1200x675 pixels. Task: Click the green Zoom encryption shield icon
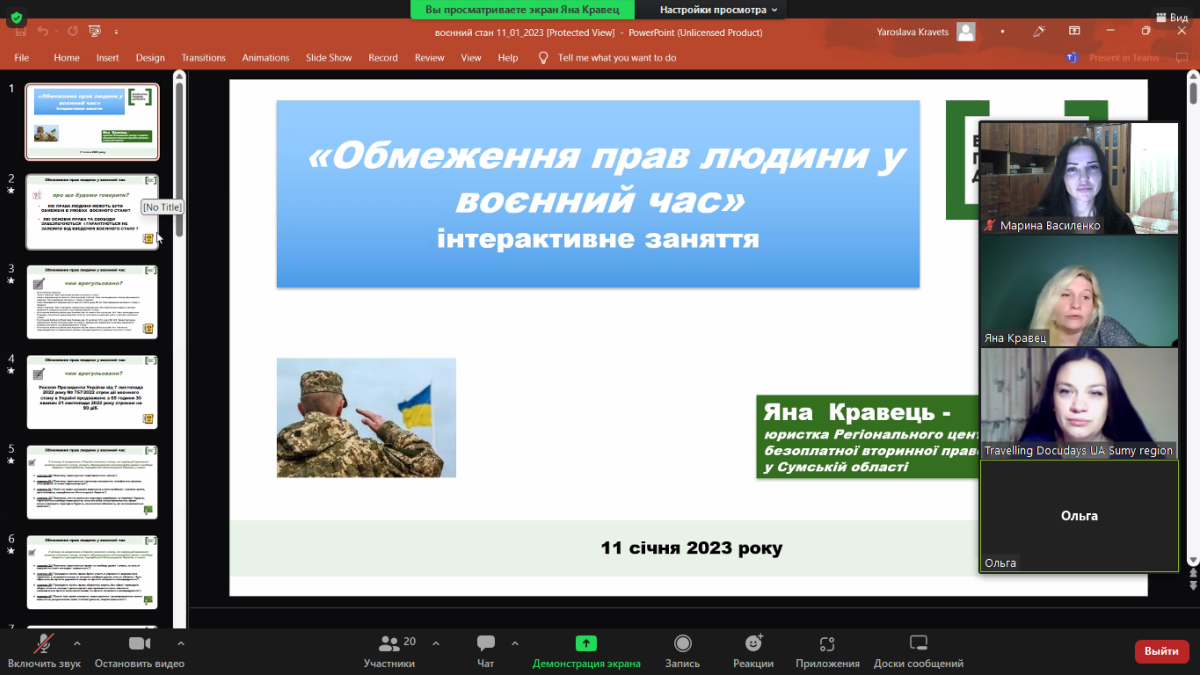(16, 17)
